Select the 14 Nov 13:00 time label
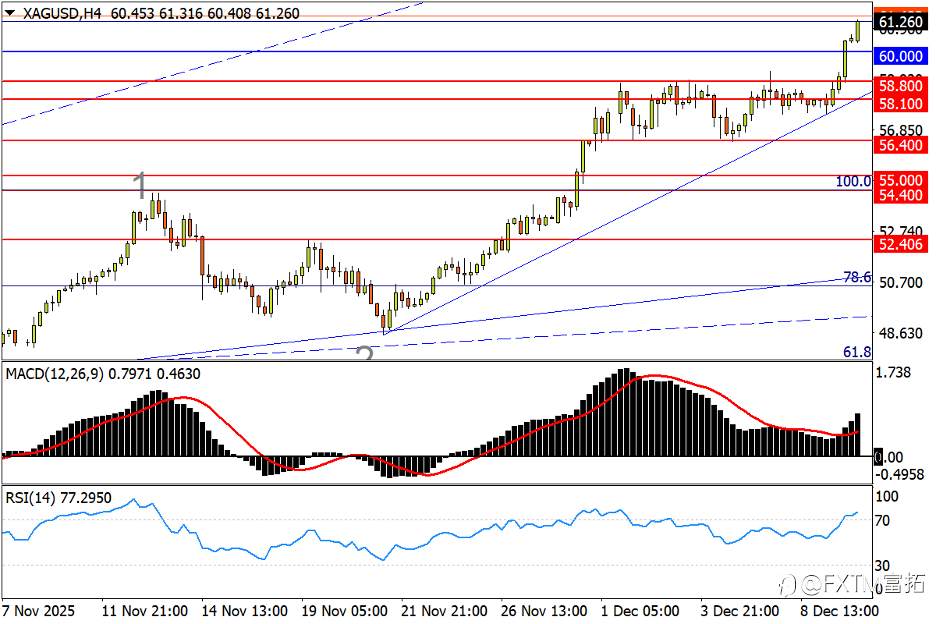Image resolution: width=936 pixels, height=624 pixels. coord(244,611)
